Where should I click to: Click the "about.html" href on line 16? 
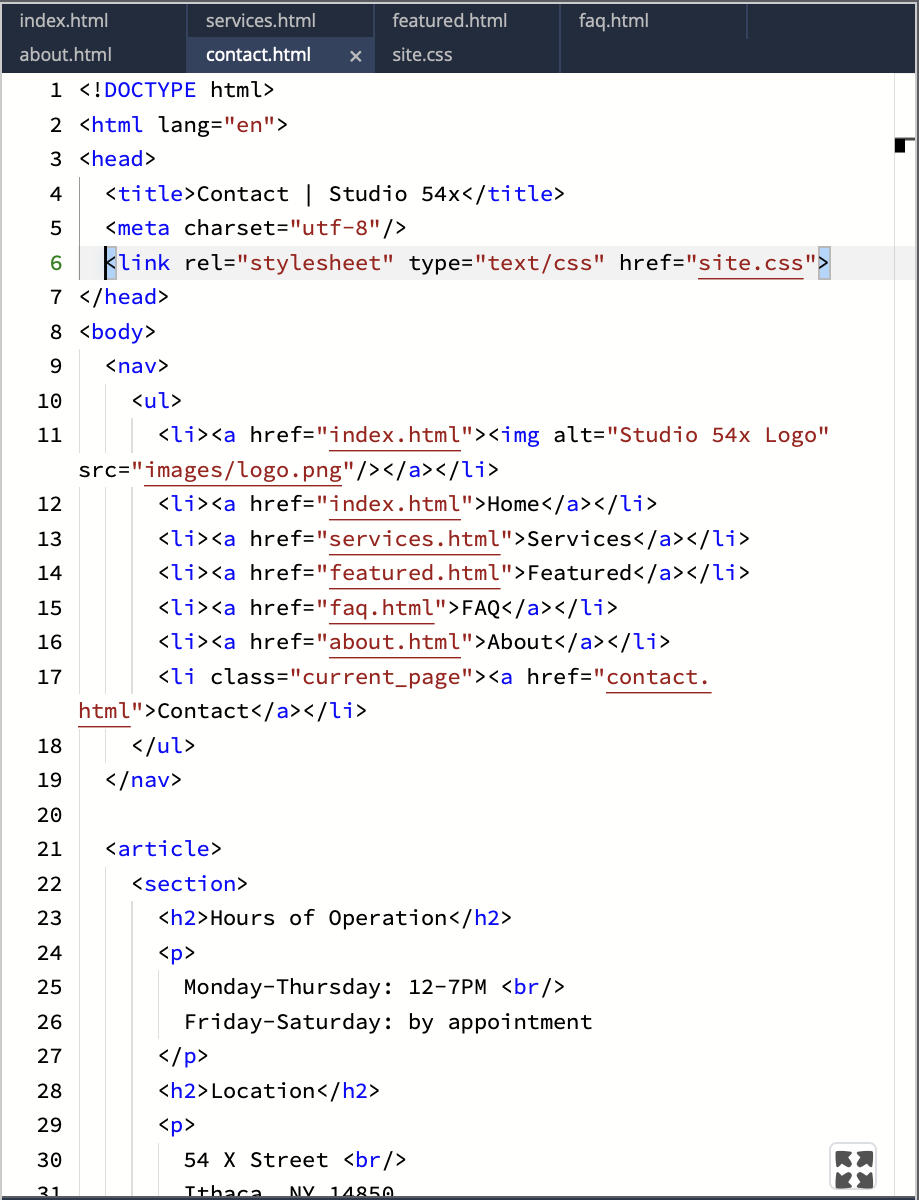click(x=395, y=642)
